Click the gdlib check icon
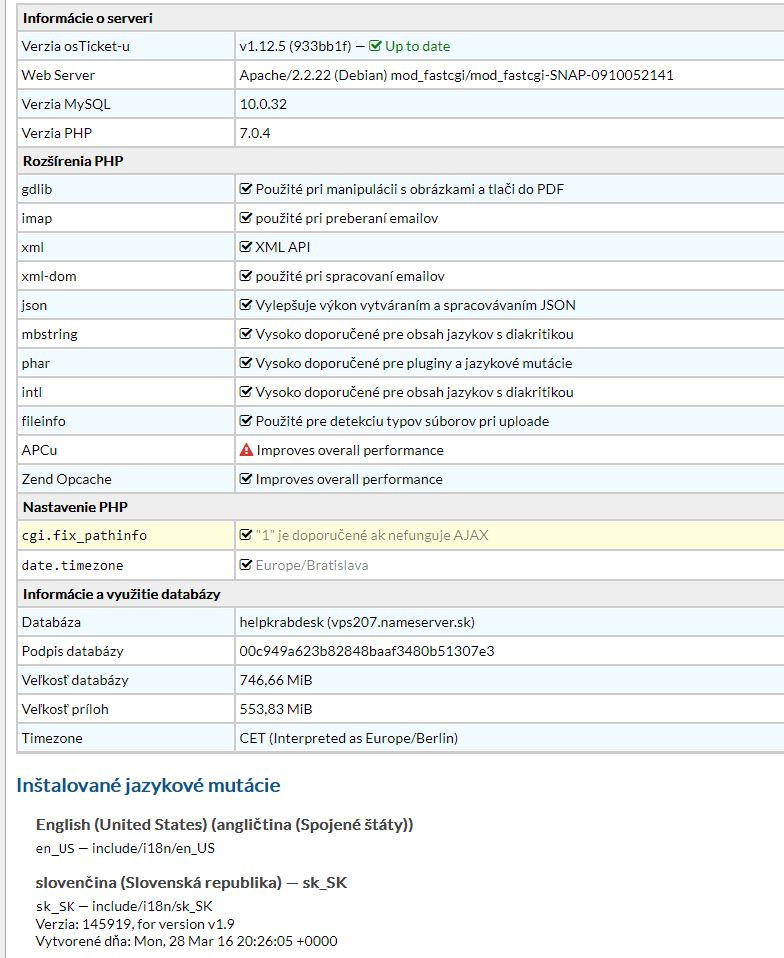Screen dimensions: 784x958 point(246,189)
